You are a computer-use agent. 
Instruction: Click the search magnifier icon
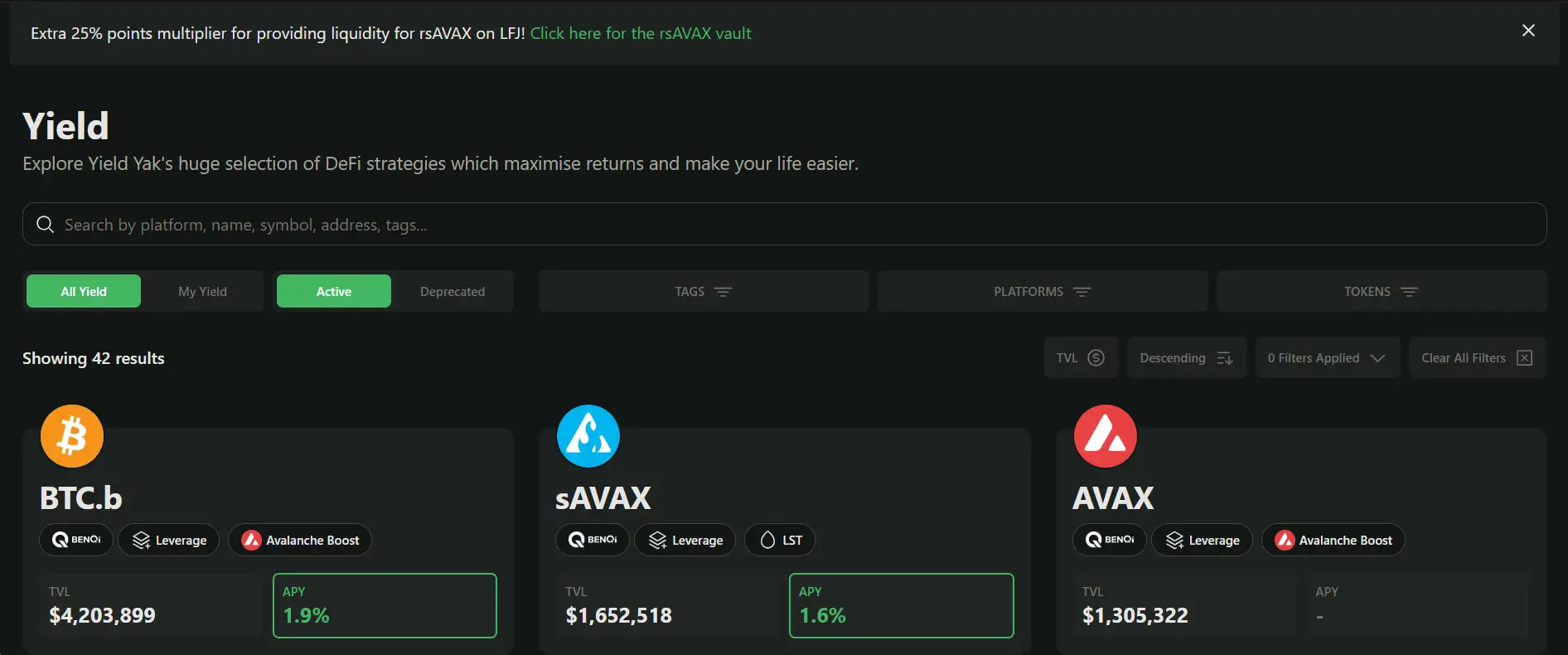[46, 225]
